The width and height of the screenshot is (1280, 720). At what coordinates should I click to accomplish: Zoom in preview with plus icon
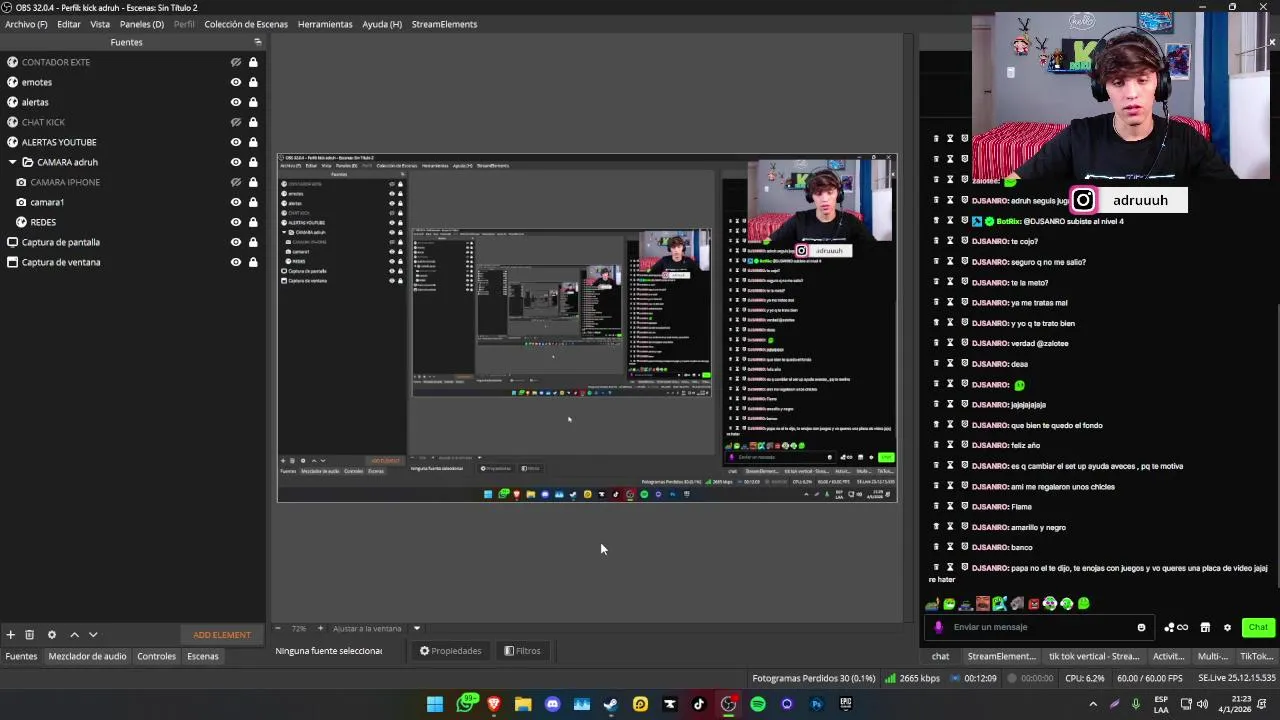320,628
